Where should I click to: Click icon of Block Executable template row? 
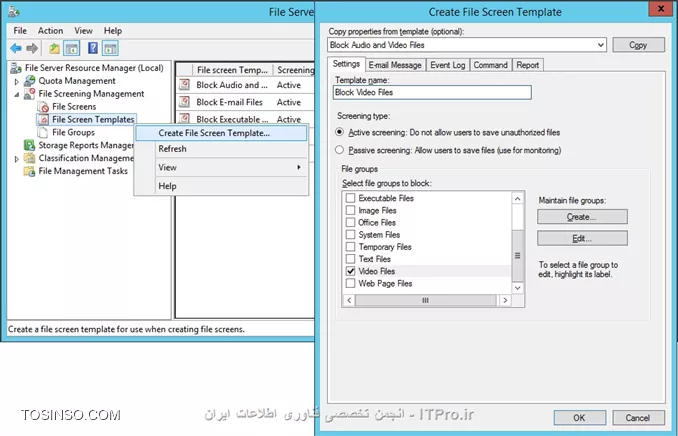pyautogui.click(x=185, y=119)
